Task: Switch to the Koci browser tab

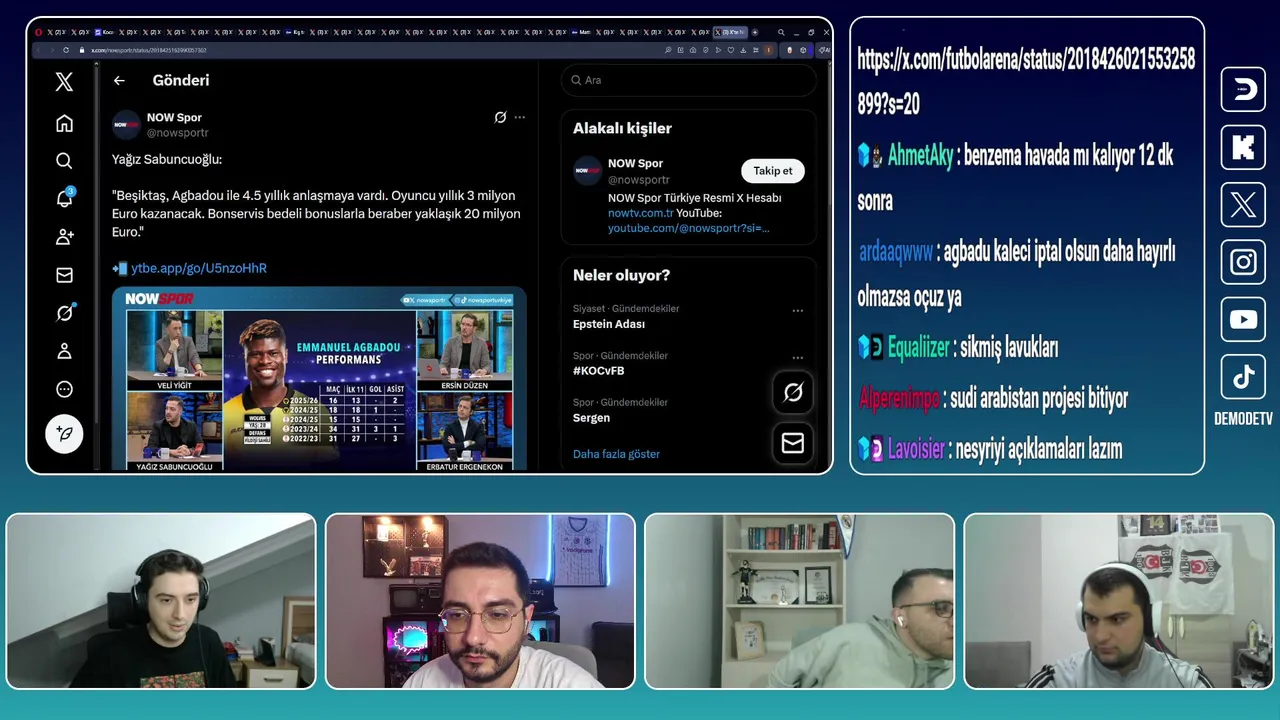Action: point(103,32)
